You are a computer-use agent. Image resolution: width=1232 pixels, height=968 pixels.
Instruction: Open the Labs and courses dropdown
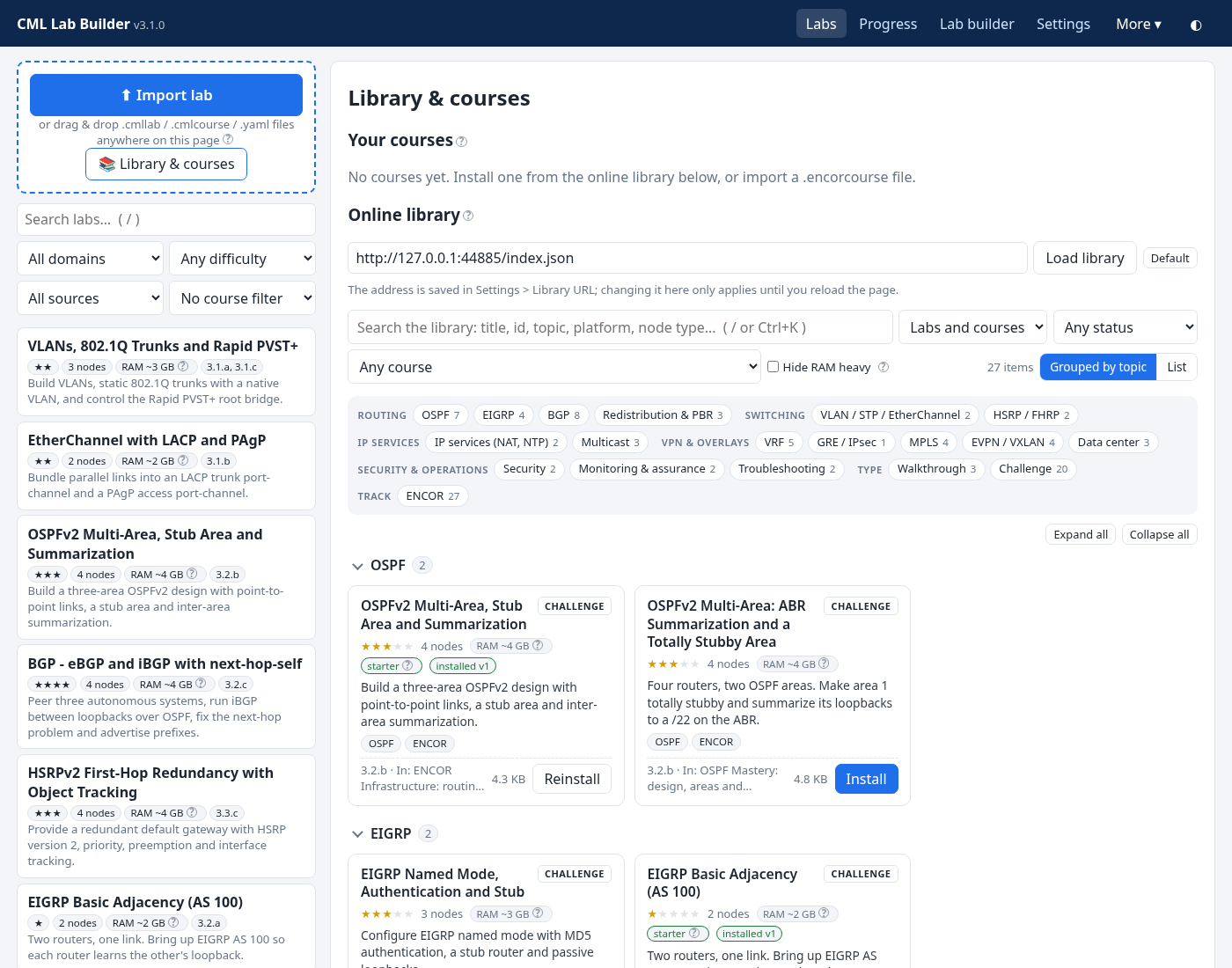[x=972, y=327]
